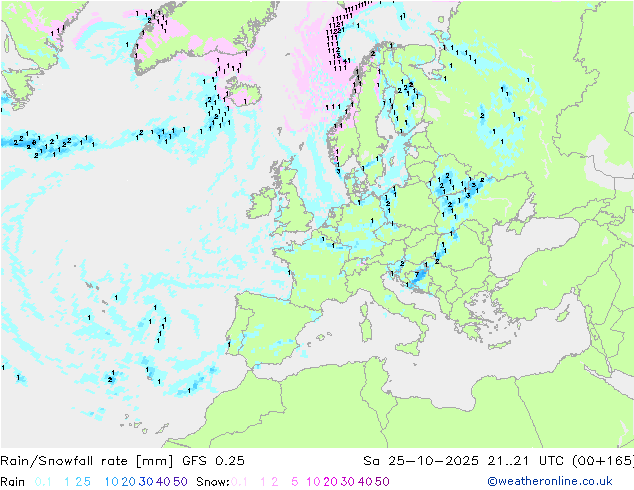
Task: Click the rainfall value '7' on the map
Action: pyautogui.click(x=417, y=275)
